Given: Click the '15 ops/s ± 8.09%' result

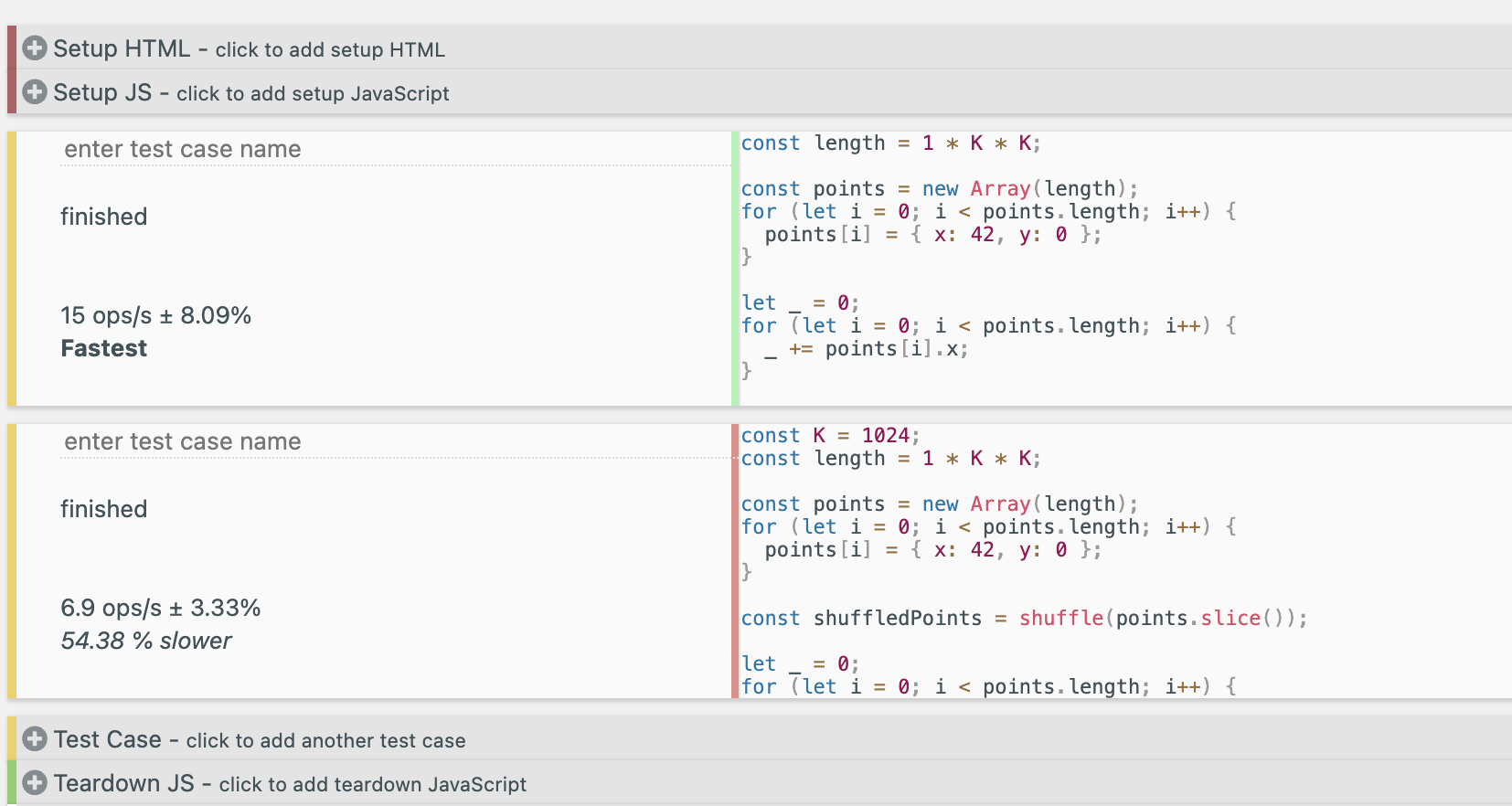Looking at the screenshot, I should tap(155, 315).
